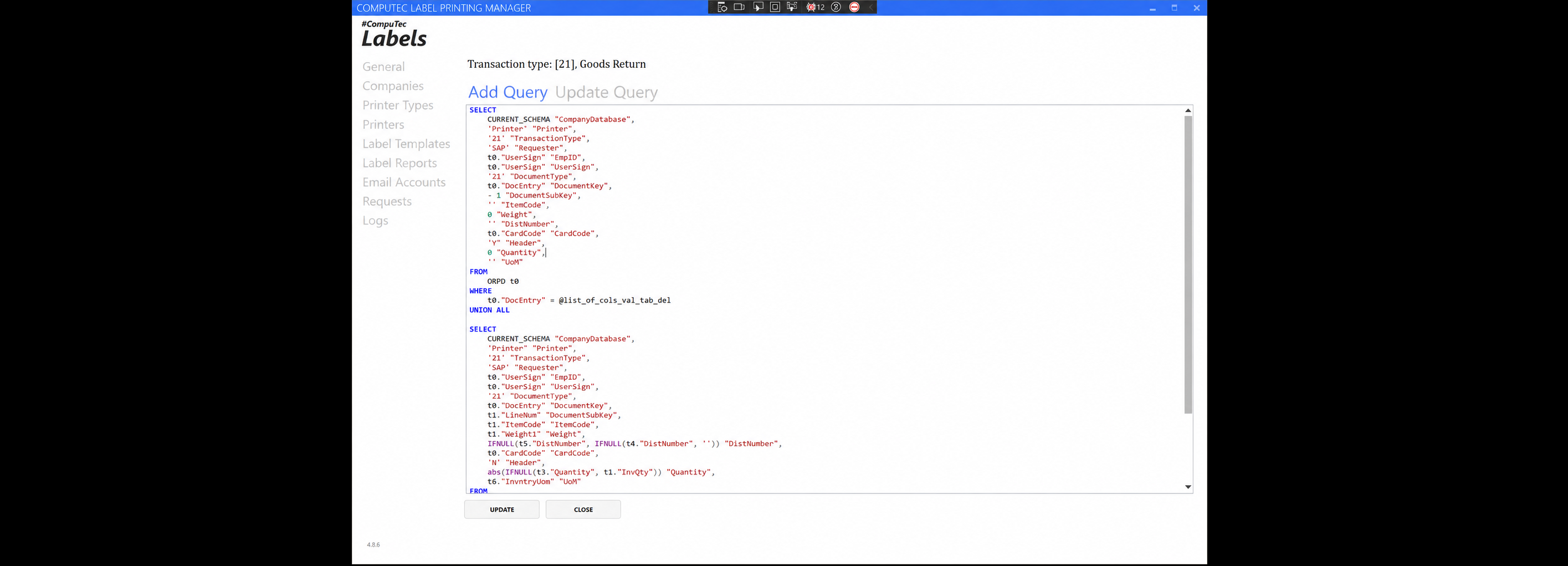Screen dimensions: 1568x566
Task: Click the 'Y' "Header" line
Action: [x=516, y=243]
